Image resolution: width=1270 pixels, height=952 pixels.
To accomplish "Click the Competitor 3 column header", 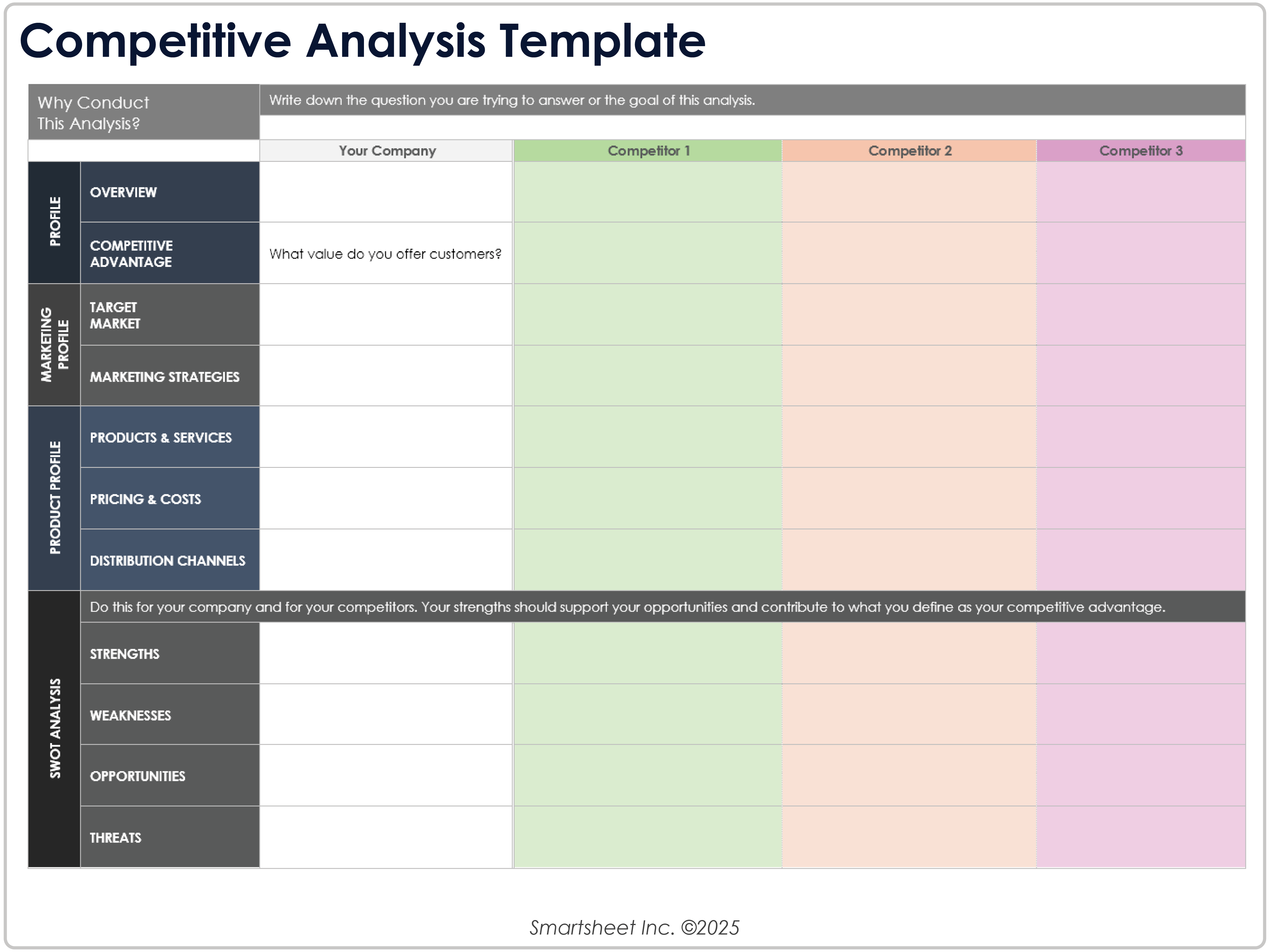I will 1140,151.
